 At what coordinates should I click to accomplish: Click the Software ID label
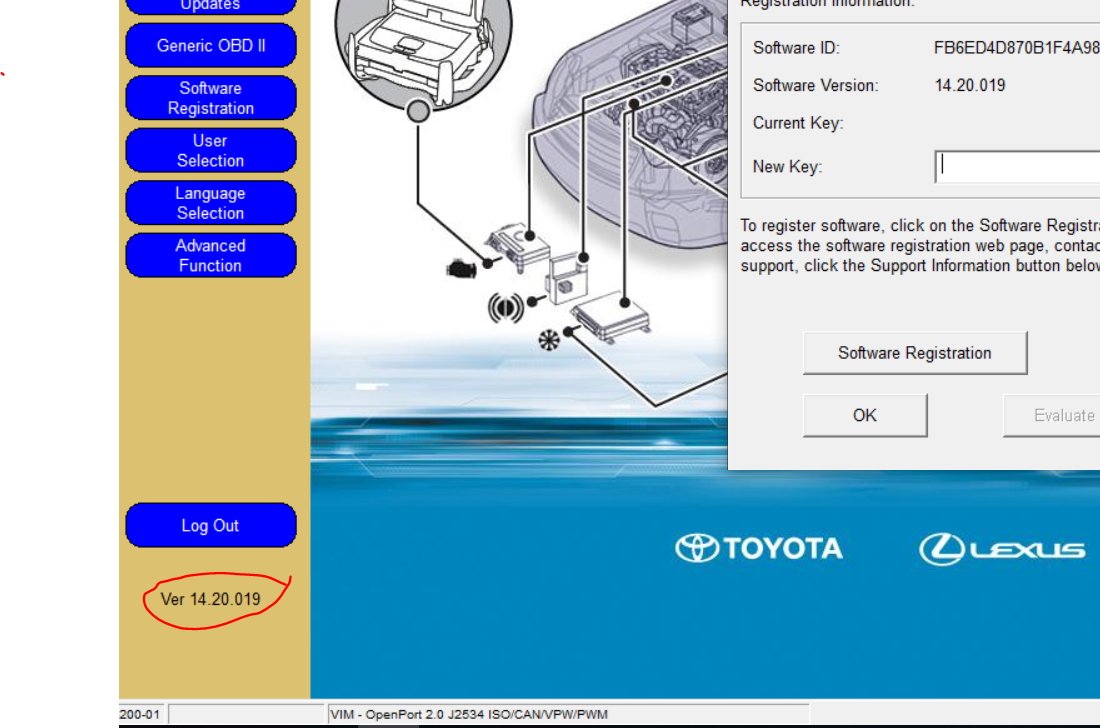[796, 48]
